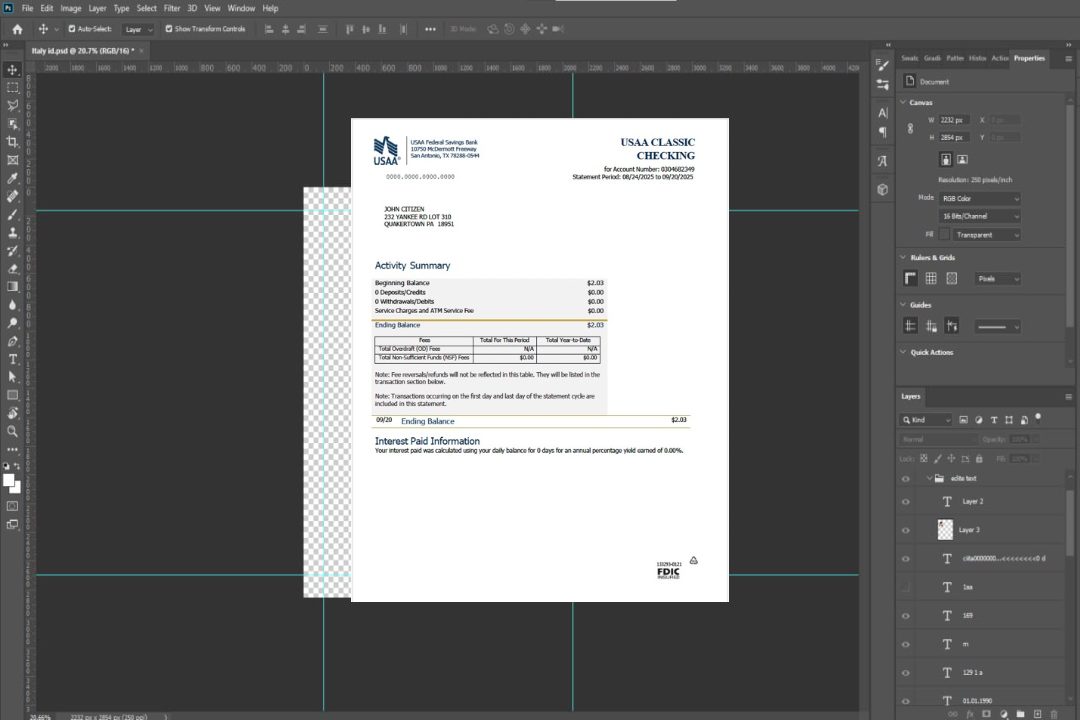Select the Pen tool

[x=12, y=341]
